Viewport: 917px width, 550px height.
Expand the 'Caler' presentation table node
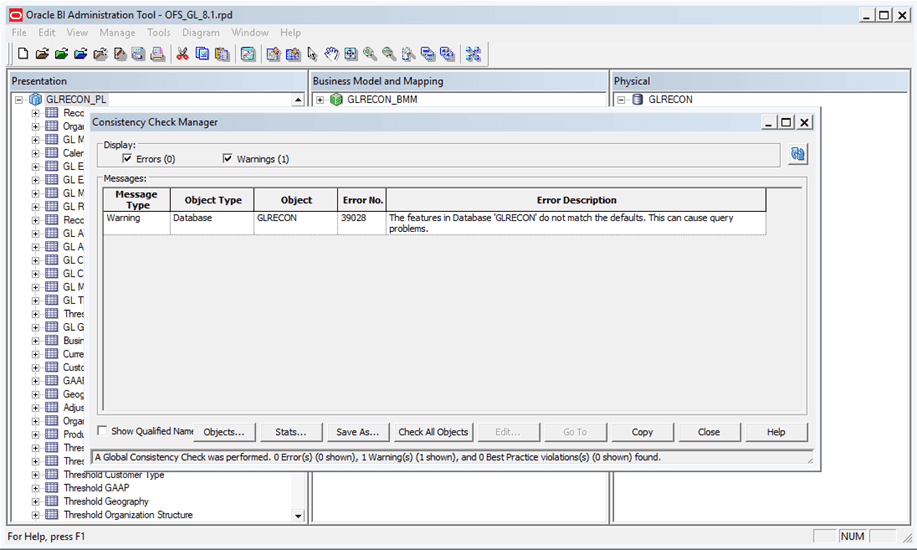[36, 153]
